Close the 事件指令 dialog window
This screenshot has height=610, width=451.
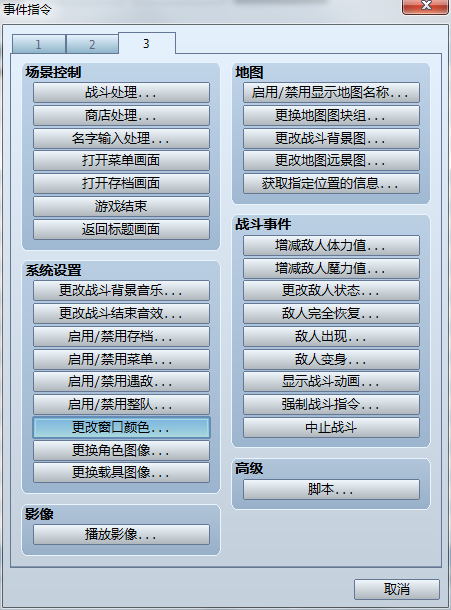(426, 6)
